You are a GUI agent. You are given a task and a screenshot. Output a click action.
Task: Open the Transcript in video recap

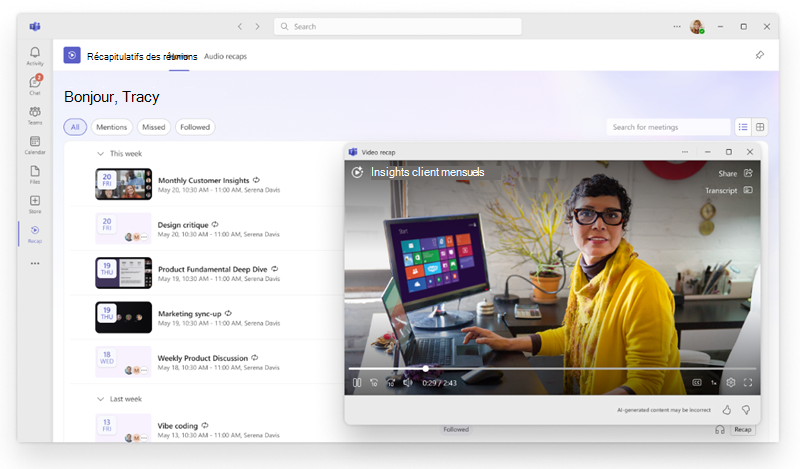click(729, 190)
